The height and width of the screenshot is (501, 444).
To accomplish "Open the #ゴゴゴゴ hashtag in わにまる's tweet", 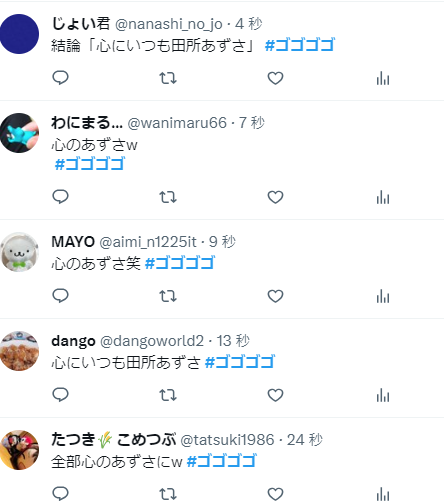I will pos(89,164).
